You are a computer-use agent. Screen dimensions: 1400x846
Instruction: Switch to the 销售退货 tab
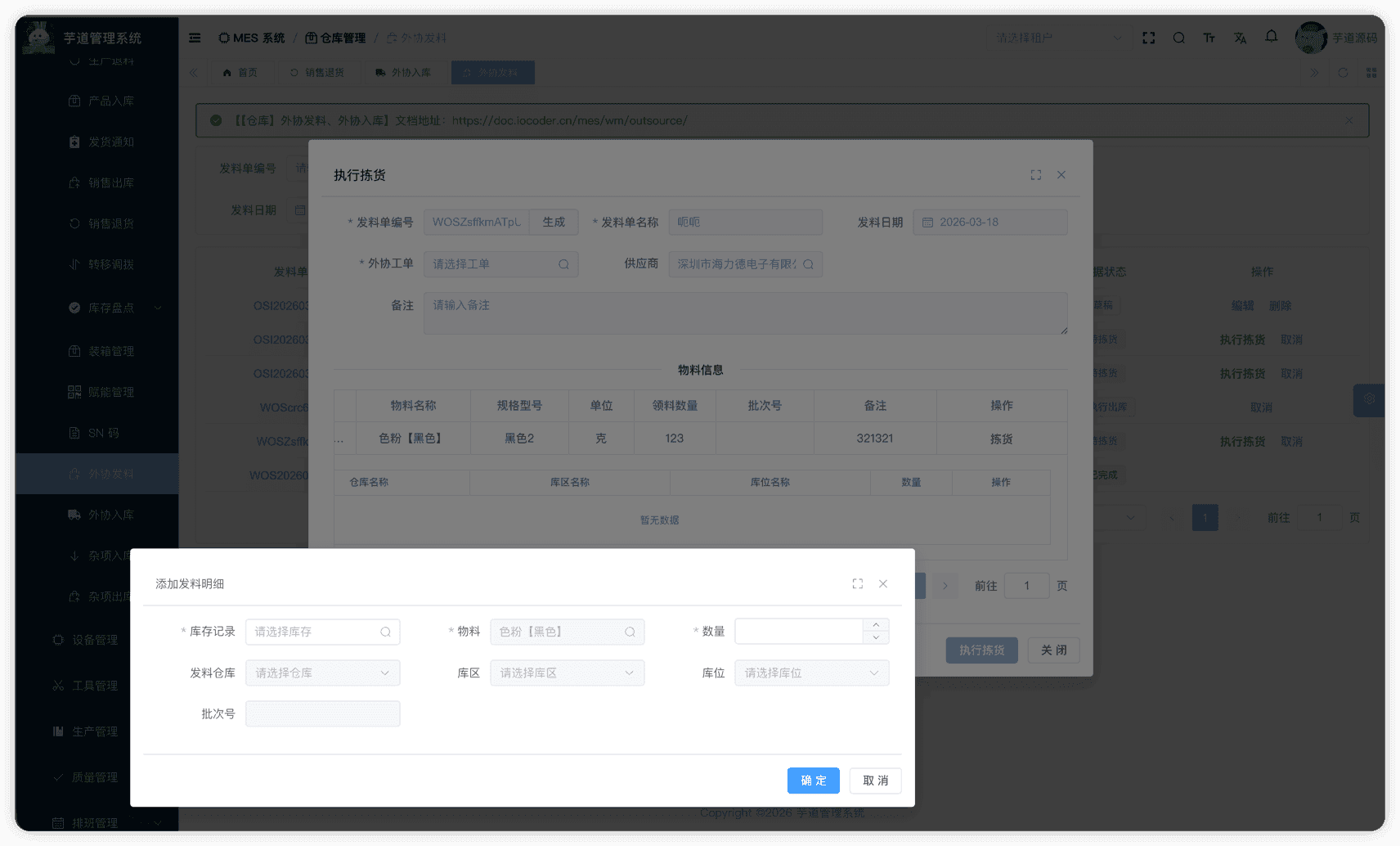coord(319,72)
